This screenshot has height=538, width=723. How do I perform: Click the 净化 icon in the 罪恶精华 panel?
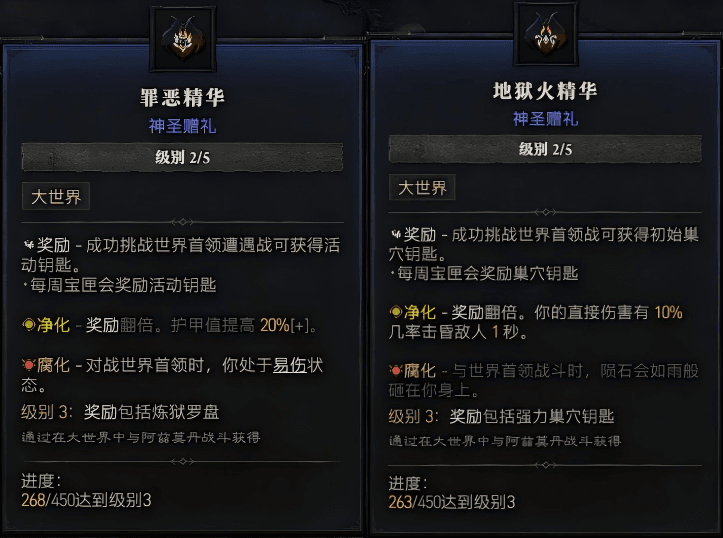[x=28, y=325]
